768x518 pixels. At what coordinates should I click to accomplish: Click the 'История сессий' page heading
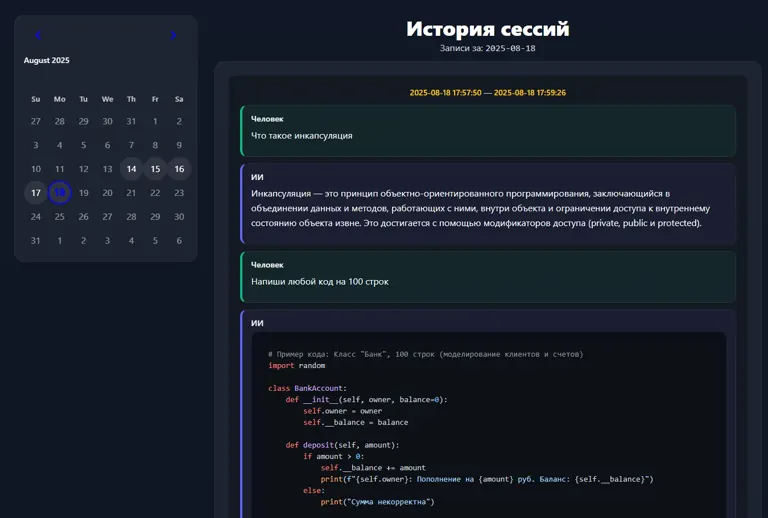tap(488, 28)
